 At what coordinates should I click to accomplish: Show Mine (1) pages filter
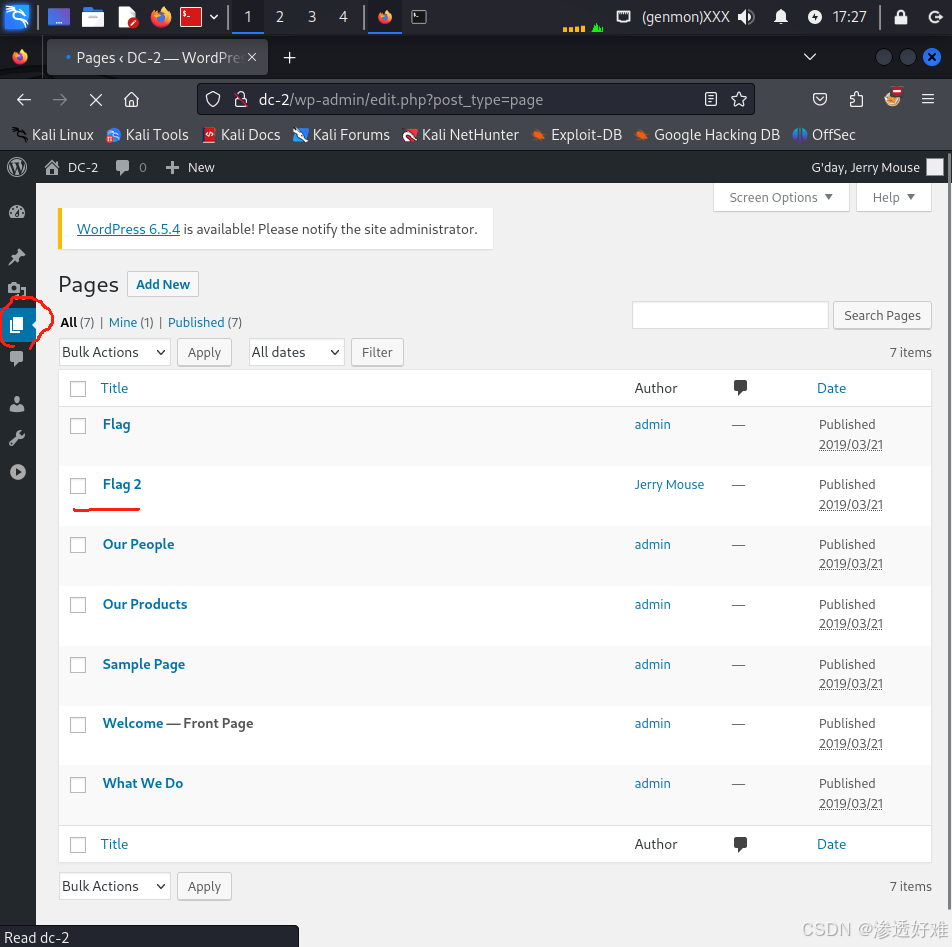(131, 322)
